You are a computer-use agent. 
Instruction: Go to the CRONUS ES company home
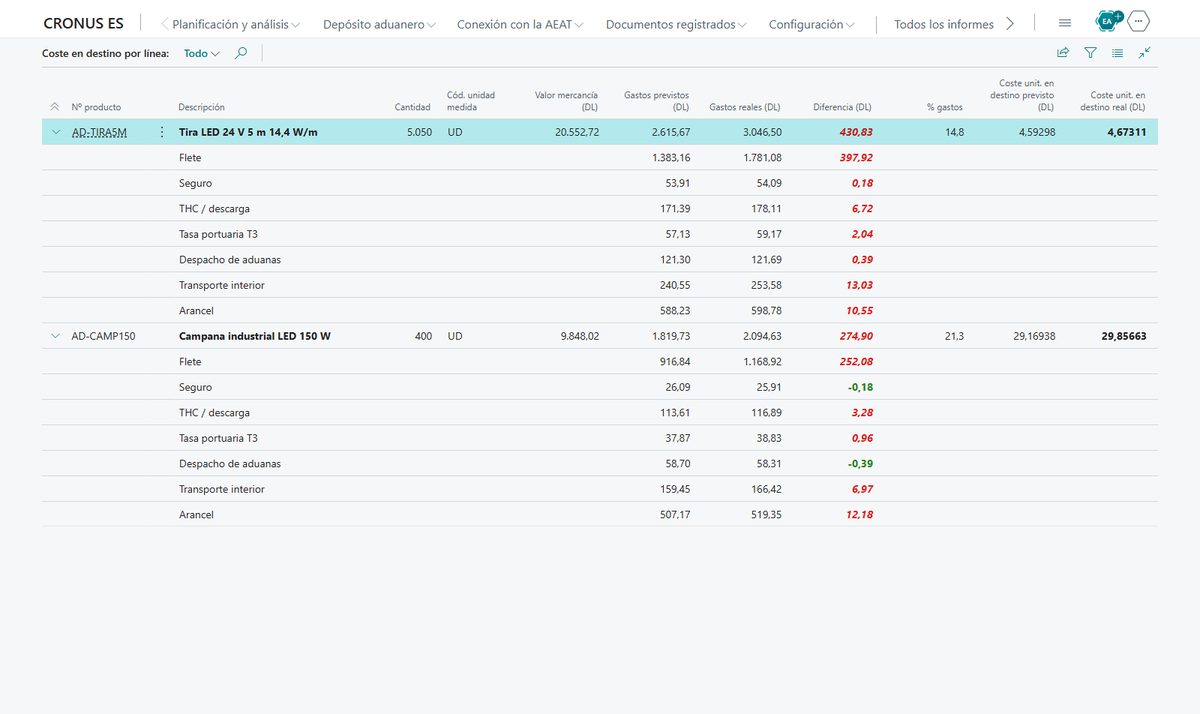click(x=83, y=24)
